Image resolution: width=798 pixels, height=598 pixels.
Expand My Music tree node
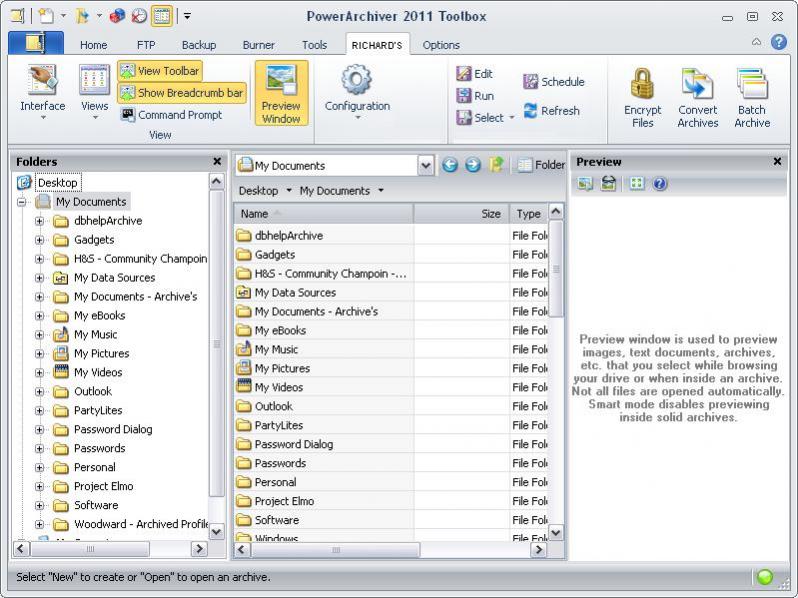(x=39, y=334)
